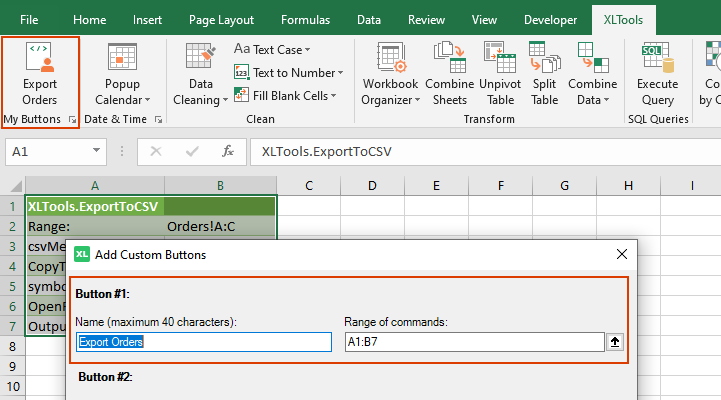Click the Export Orders custom button

[40, 74]
